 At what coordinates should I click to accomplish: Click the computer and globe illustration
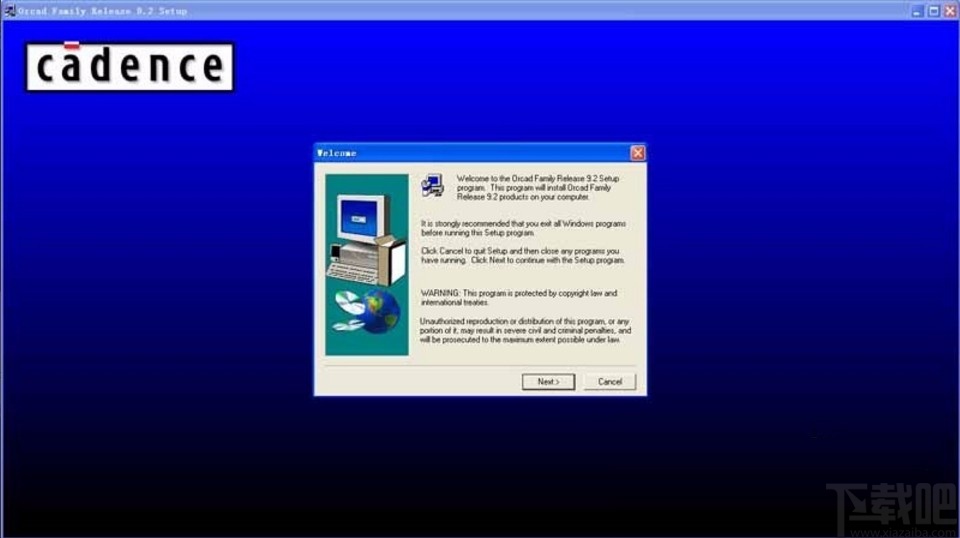[x=367, y=264]
